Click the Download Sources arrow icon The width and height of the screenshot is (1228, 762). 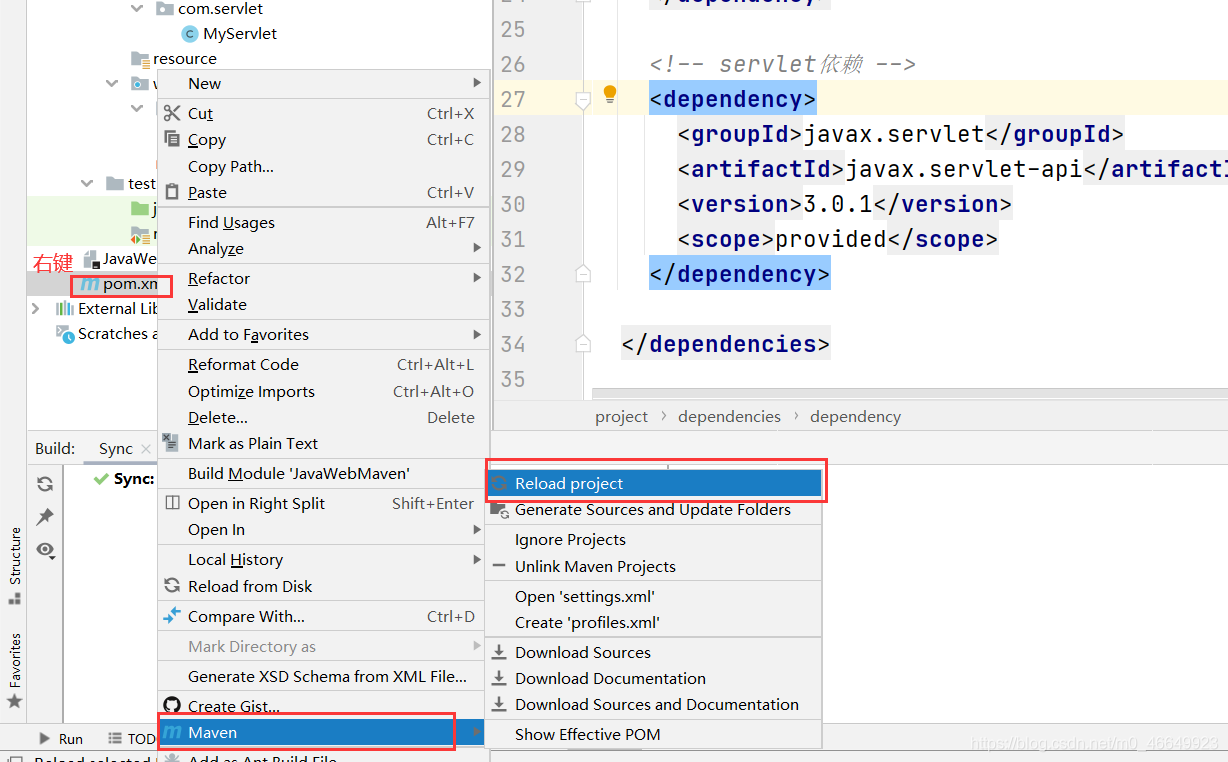click(499, 652)
